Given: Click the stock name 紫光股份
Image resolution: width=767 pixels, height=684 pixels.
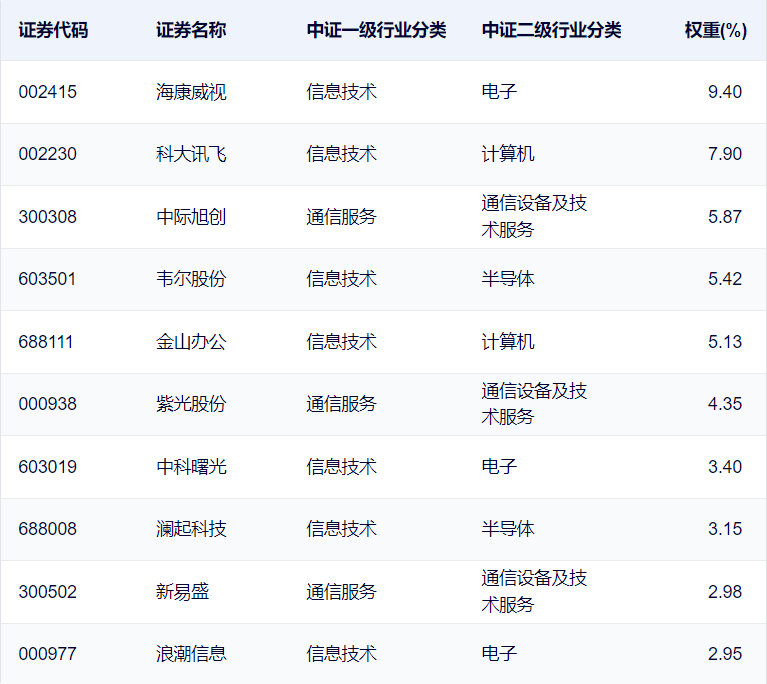Looking at the screenshot, I should pos(191,404).
